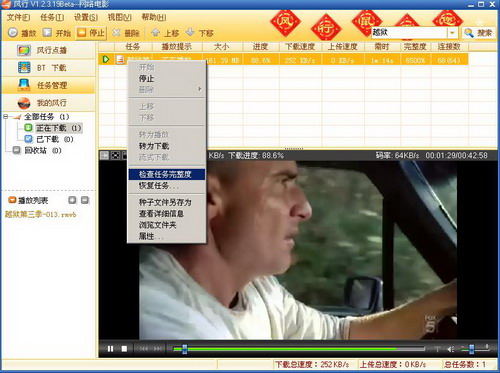500x373 pixels.
Task: Open the 帮助(H) menu
Action: click(x=154, y=17)
